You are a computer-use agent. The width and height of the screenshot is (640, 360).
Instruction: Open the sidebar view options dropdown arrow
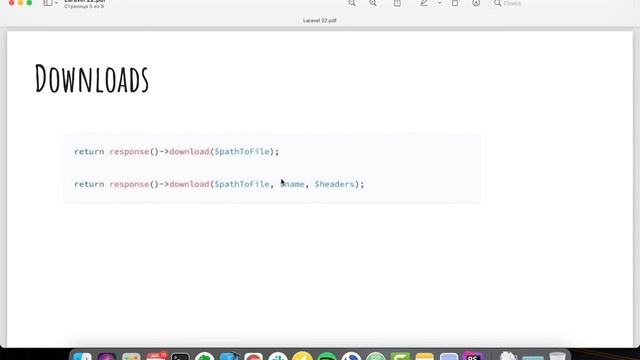[56, 3]
